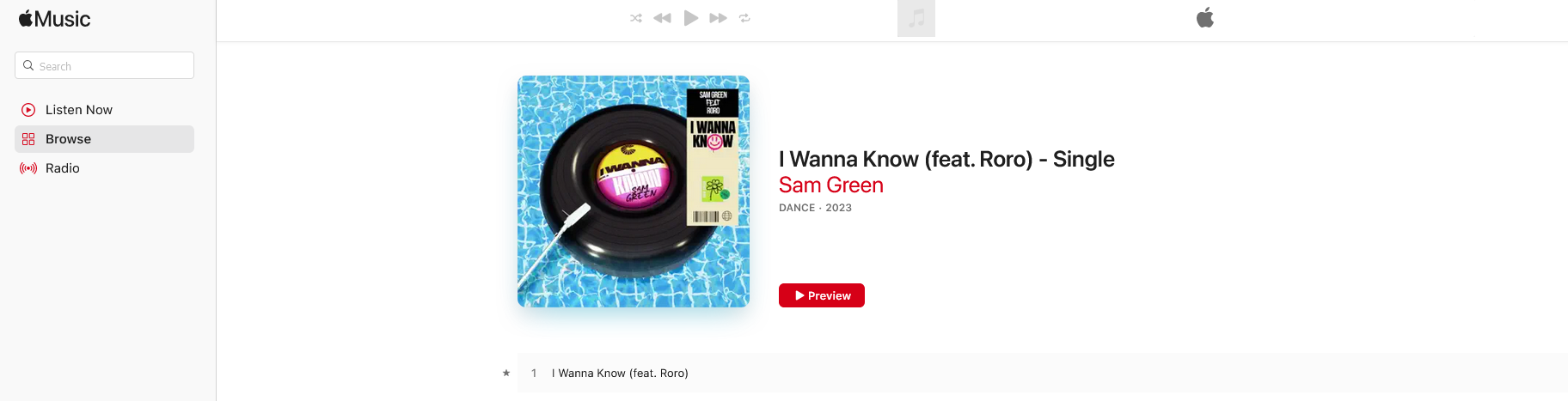Skip to the next track
Image resolution: width=1568 pixels, height=401 pixels.
coord(718,18)
